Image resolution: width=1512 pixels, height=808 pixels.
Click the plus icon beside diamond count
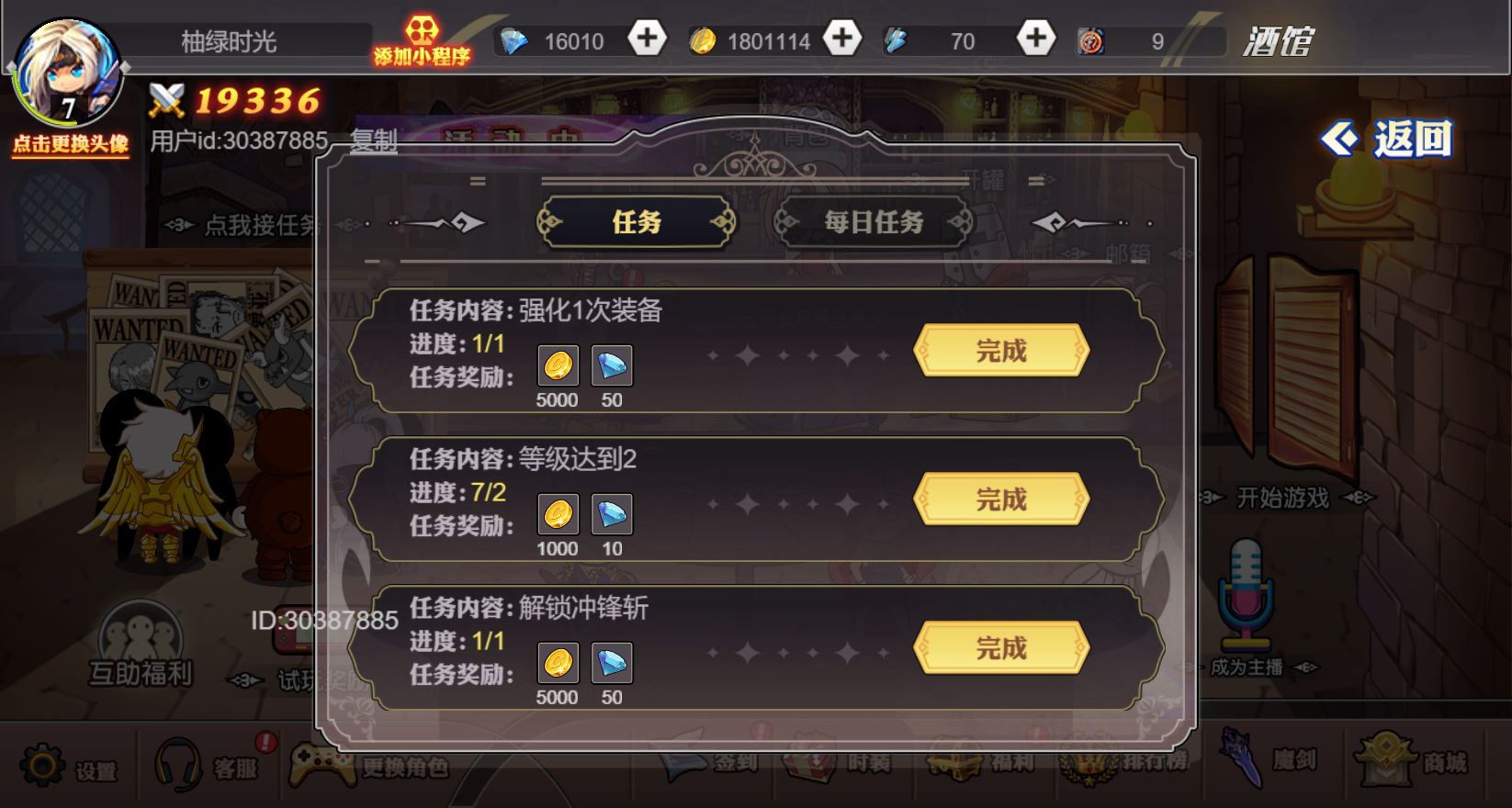648,39
